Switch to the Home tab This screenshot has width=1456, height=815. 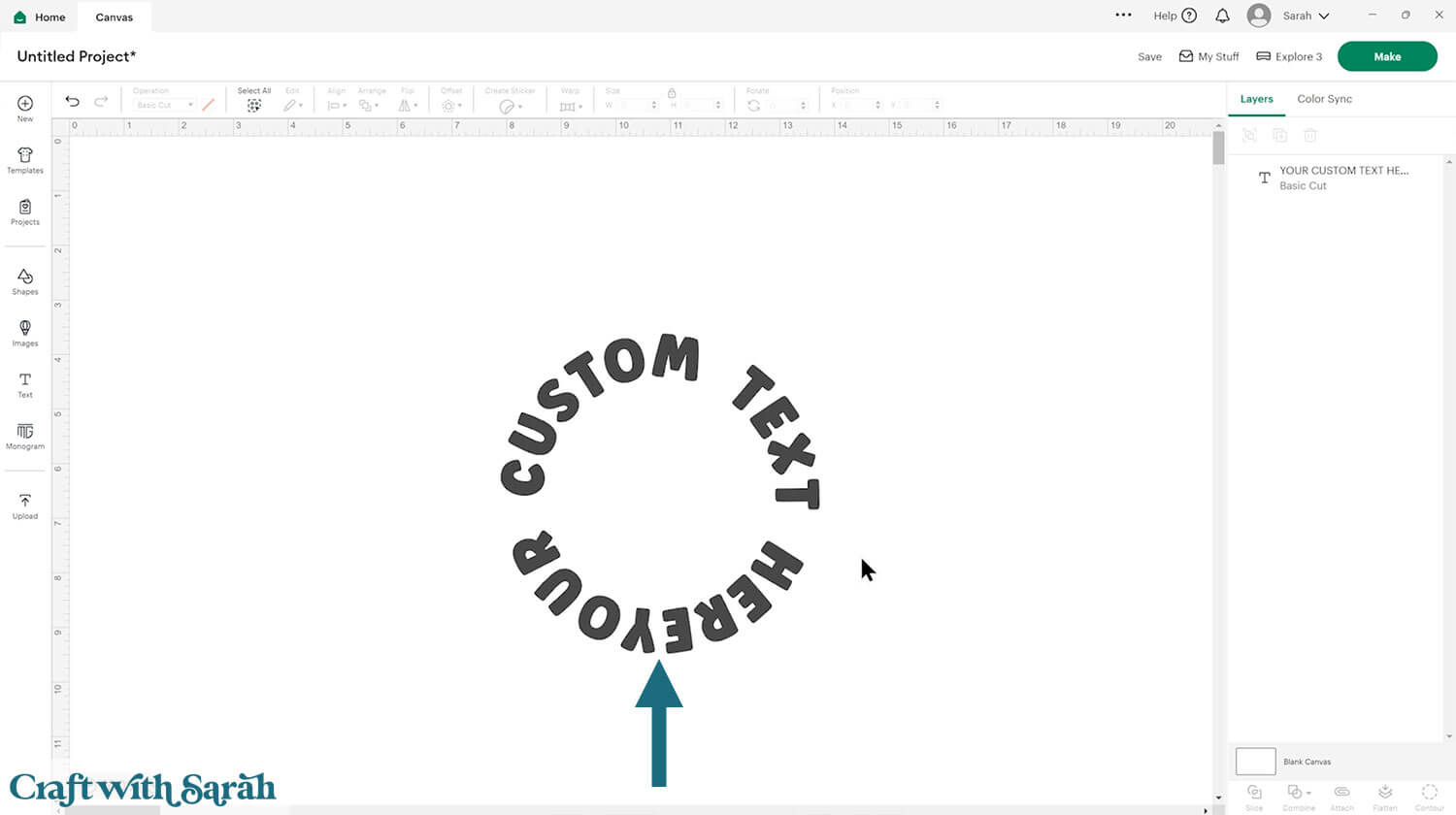point(40,16)
